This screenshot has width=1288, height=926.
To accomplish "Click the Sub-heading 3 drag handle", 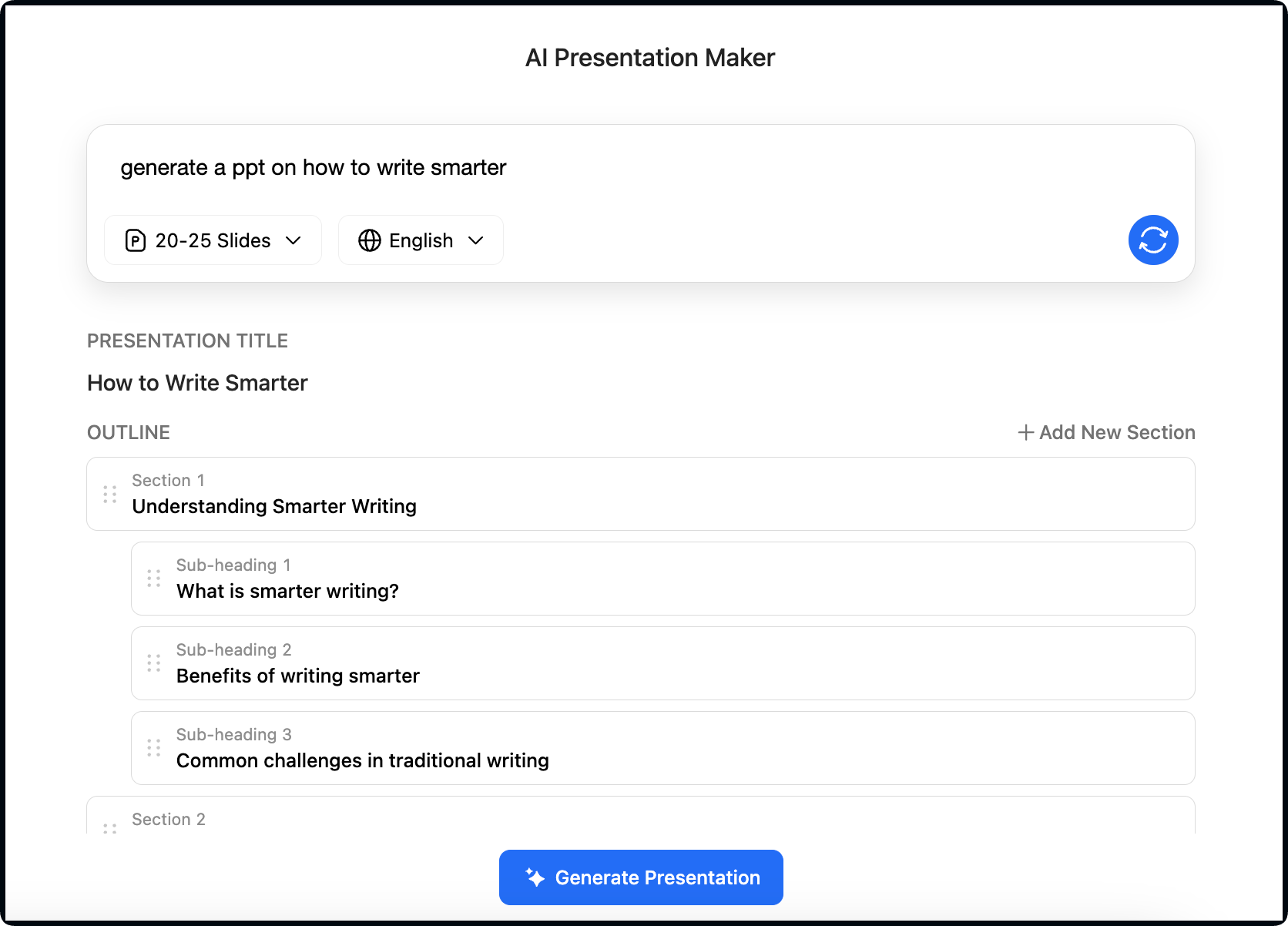I will coord(154,748).
